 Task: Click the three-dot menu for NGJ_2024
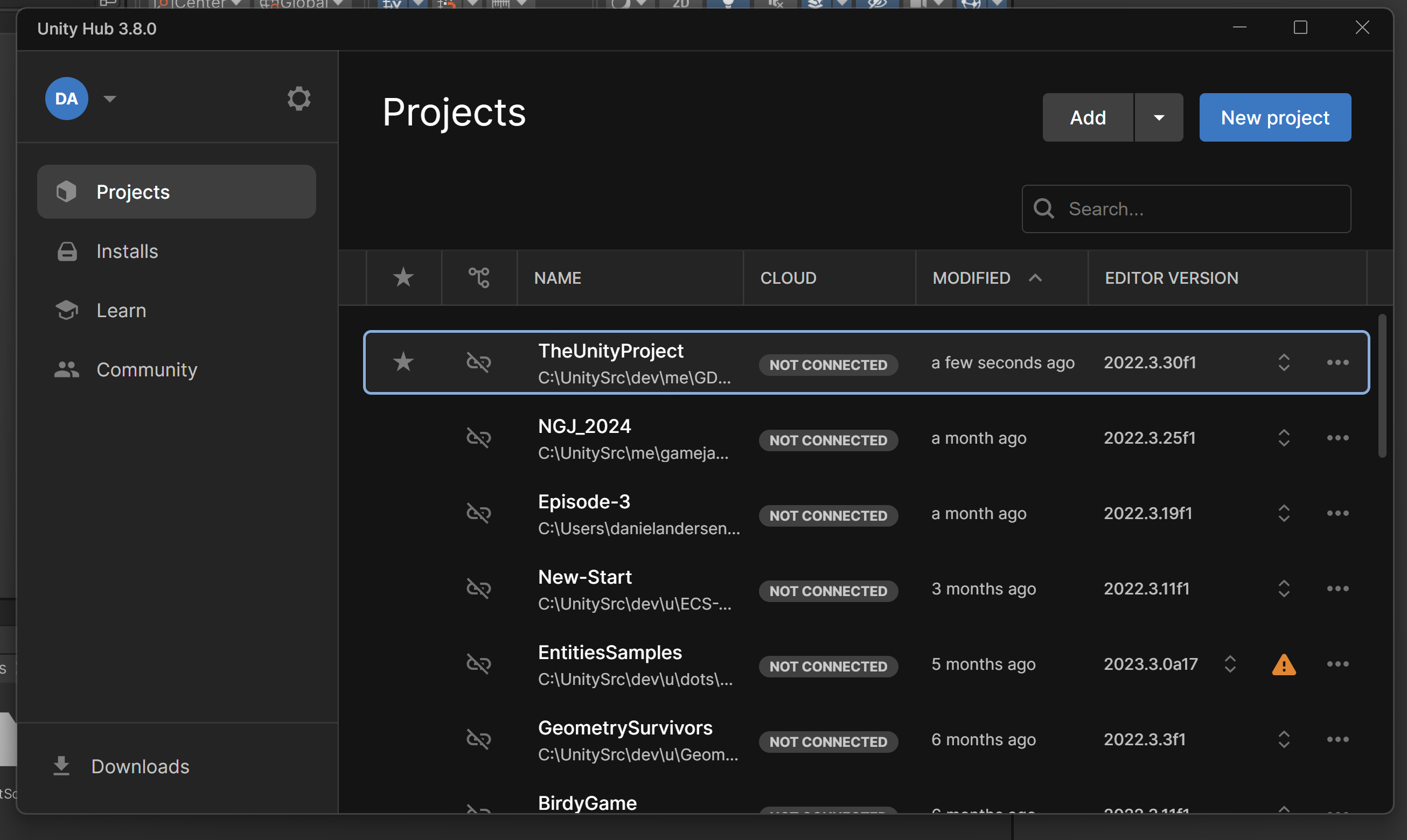click(x=1338, y=436)
